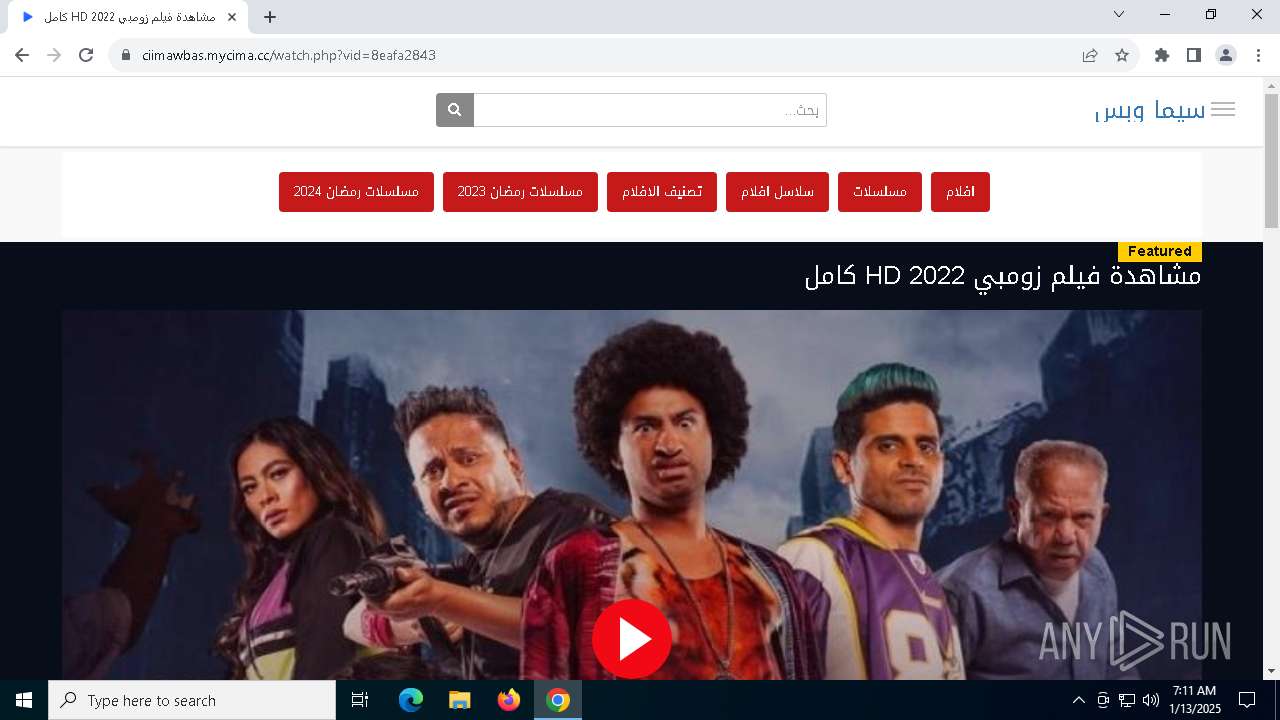Image resolution: width=1280 pixels, height=720 pixels.
Task: Bookmark this page with the star icon
Action: click(x=1122, y=55)
